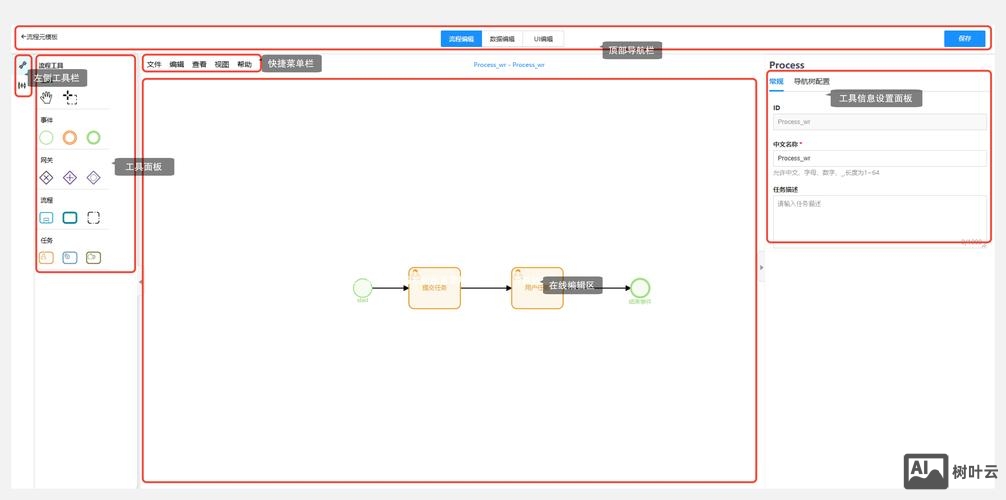
Task: Pick the orange user task icon
Action: 46,257
